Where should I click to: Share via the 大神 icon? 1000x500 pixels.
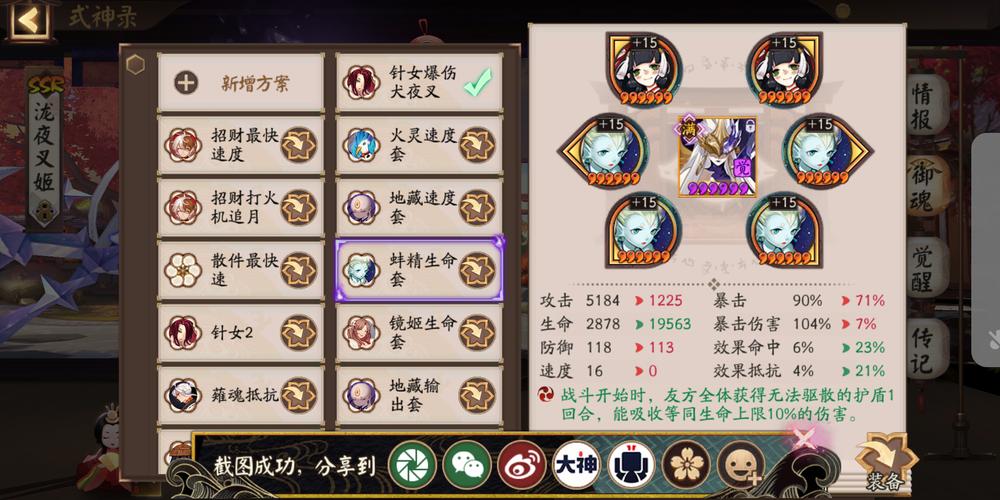[x=577, y=465]
